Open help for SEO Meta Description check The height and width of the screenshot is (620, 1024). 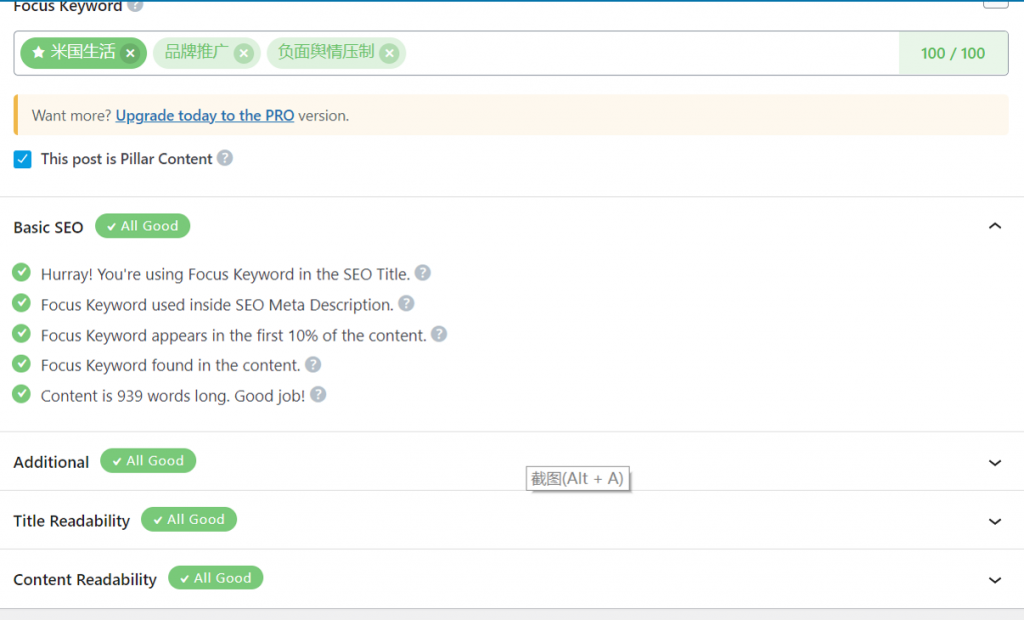pyautogui.click(x=406, y=304)
